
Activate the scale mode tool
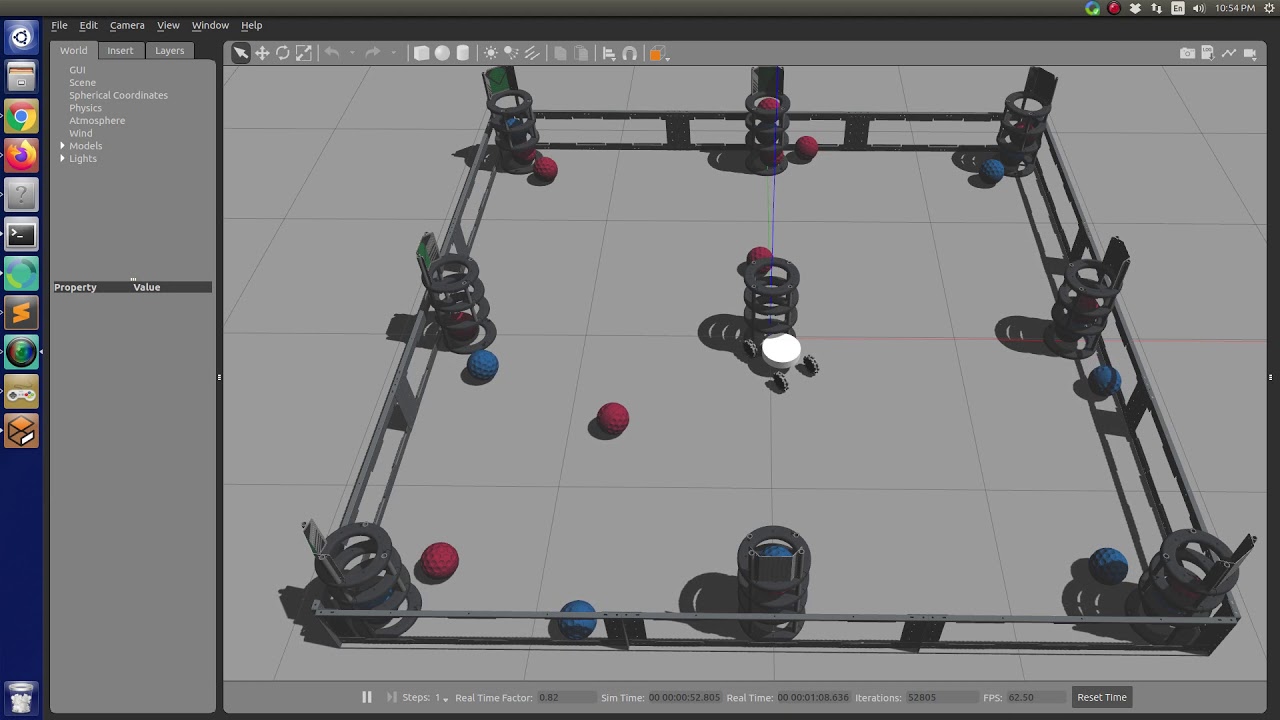pos(304,53)
